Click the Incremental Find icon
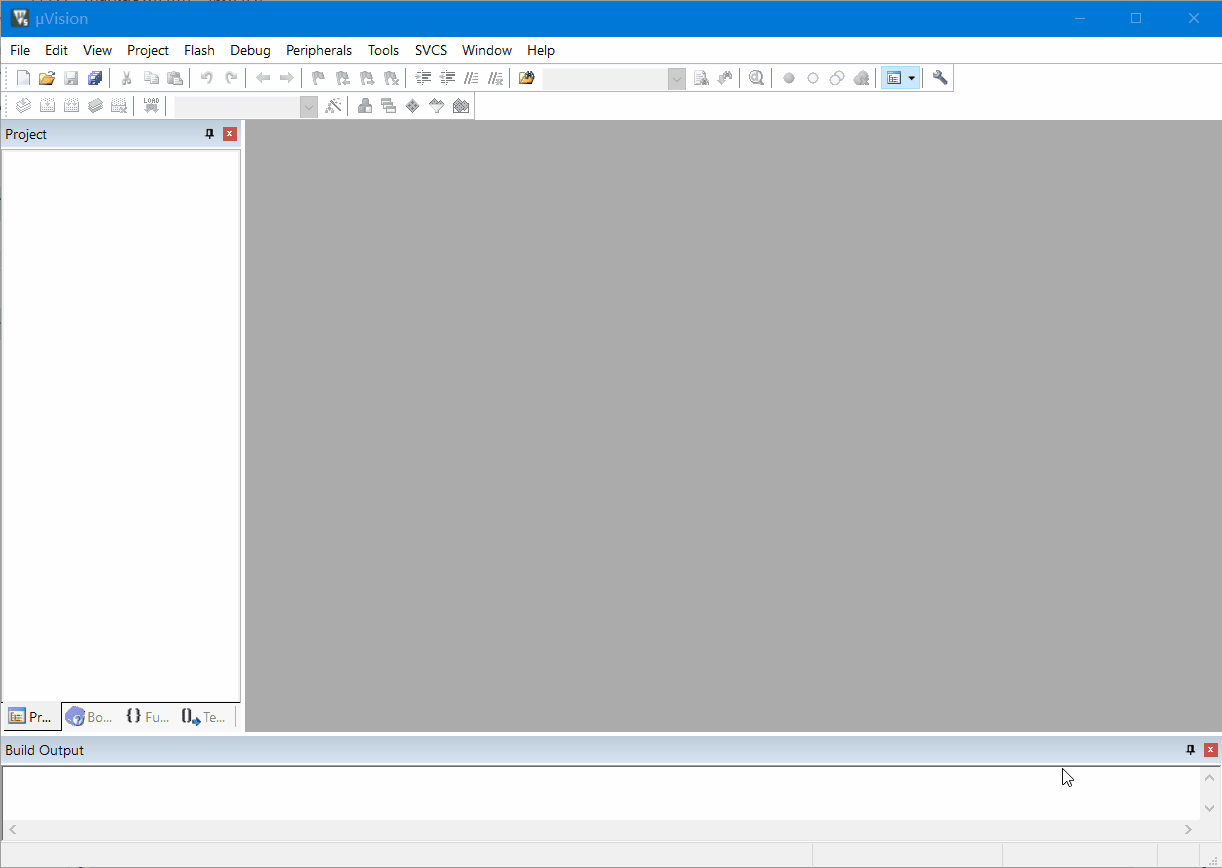The width and height of the screenshot is (1222, 868). click(x=725, y=78)
